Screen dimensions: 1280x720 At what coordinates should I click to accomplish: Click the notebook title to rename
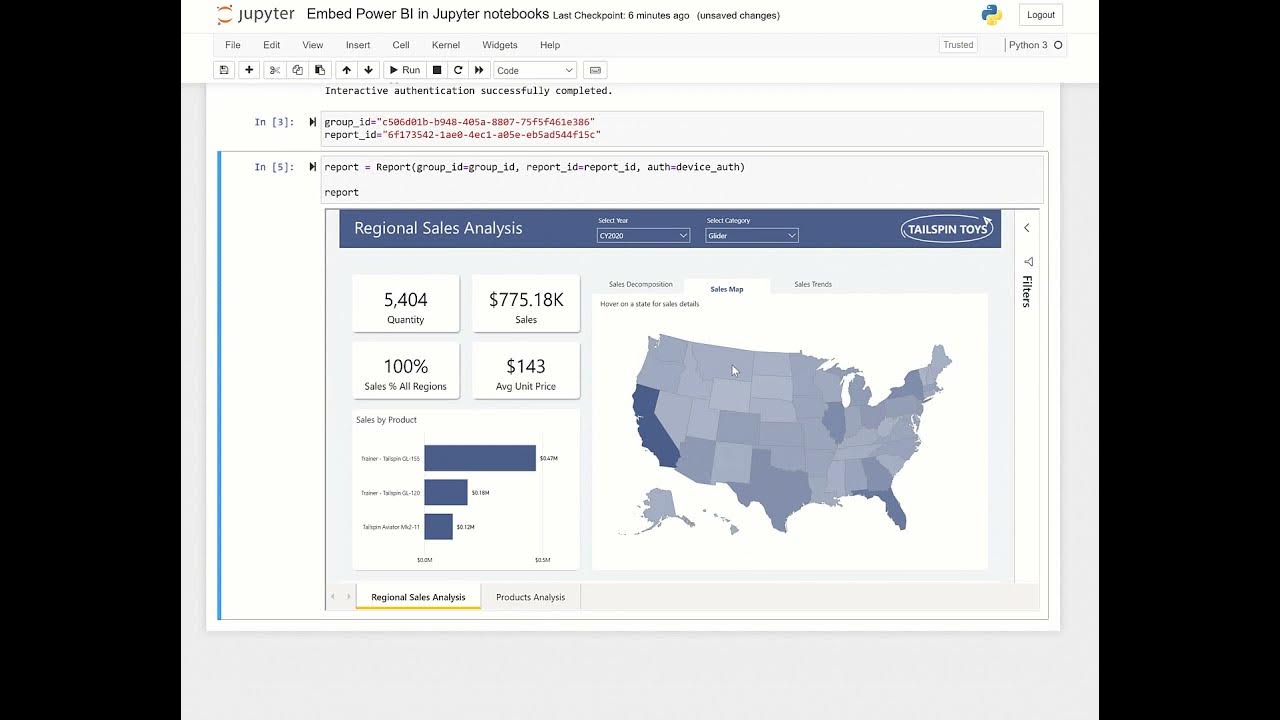428,14
